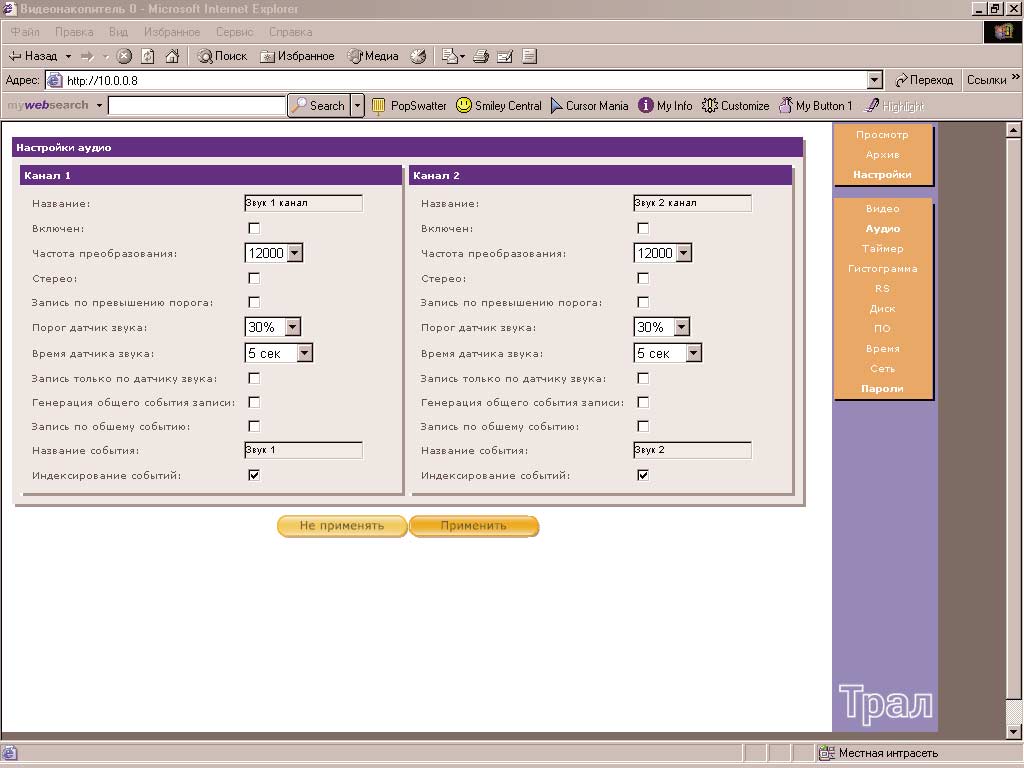
Task: Toggle the Стерео checkbox for Канал 2
Action: tap(643, 278)
